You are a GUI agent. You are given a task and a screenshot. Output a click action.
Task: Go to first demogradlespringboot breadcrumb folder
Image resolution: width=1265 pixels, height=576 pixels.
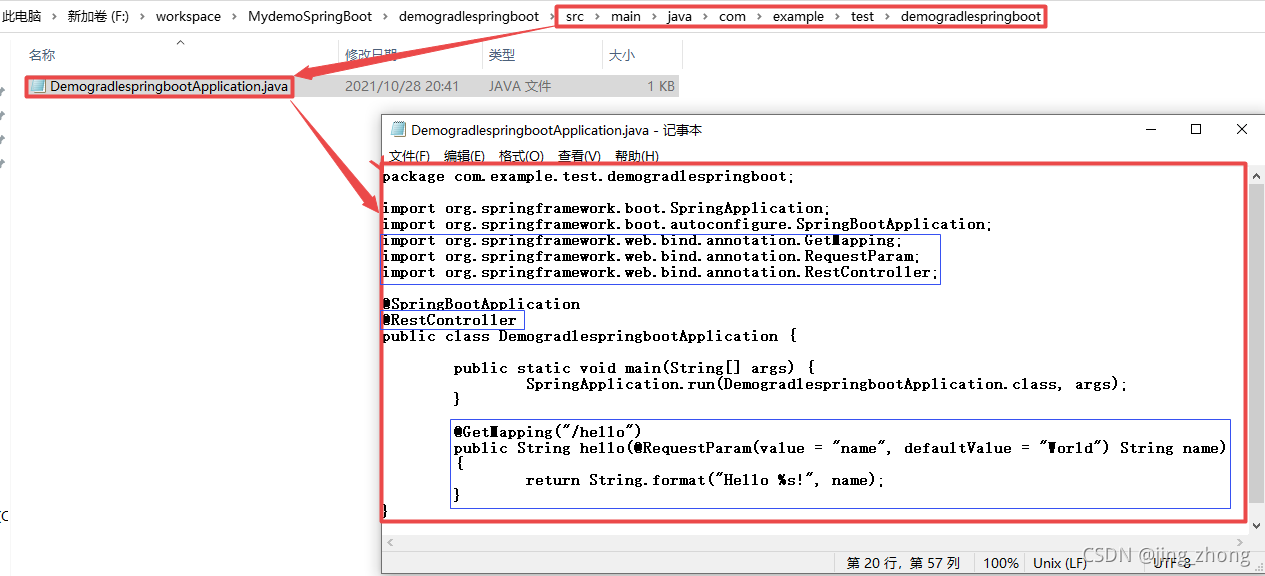[x=468, y=16]
